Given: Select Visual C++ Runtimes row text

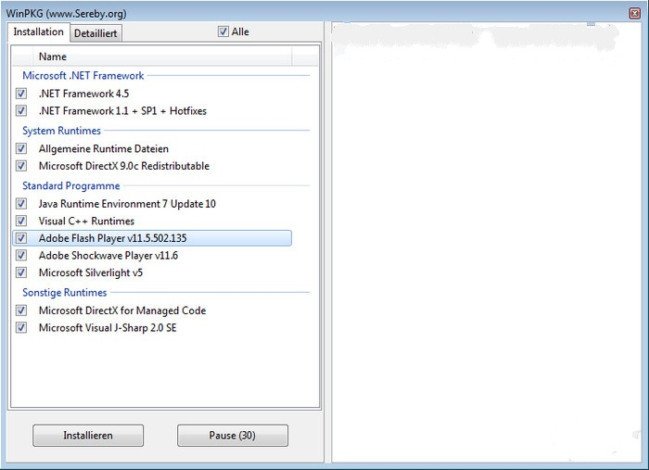Looking at the screenshot, I should (87, 221).
